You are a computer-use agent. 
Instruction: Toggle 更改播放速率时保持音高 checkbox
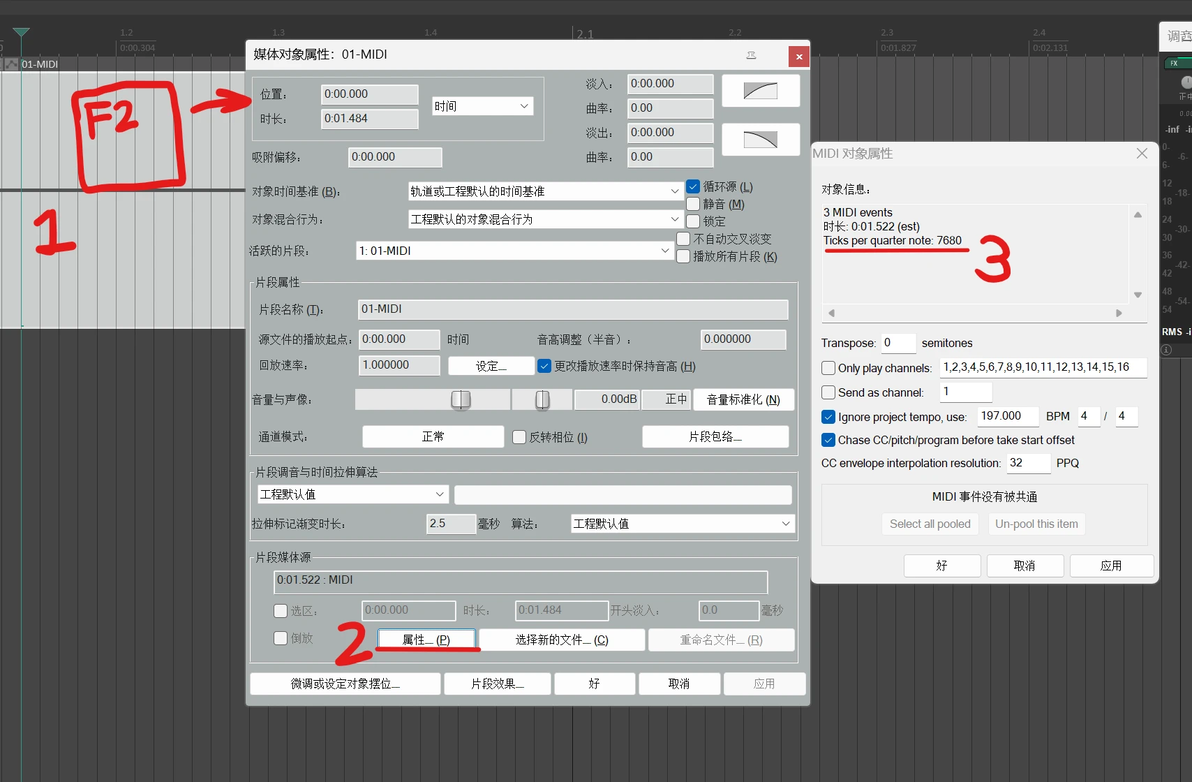coord(544,366)
